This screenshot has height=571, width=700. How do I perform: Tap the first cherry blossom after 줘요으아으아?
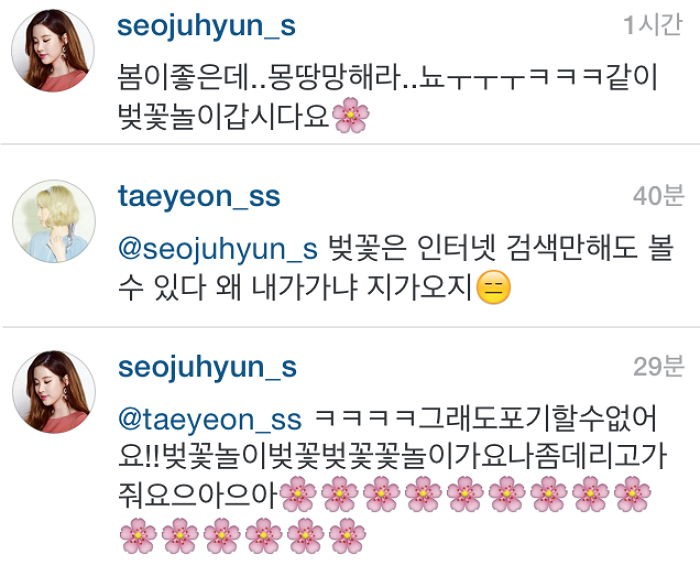[298, 494]
